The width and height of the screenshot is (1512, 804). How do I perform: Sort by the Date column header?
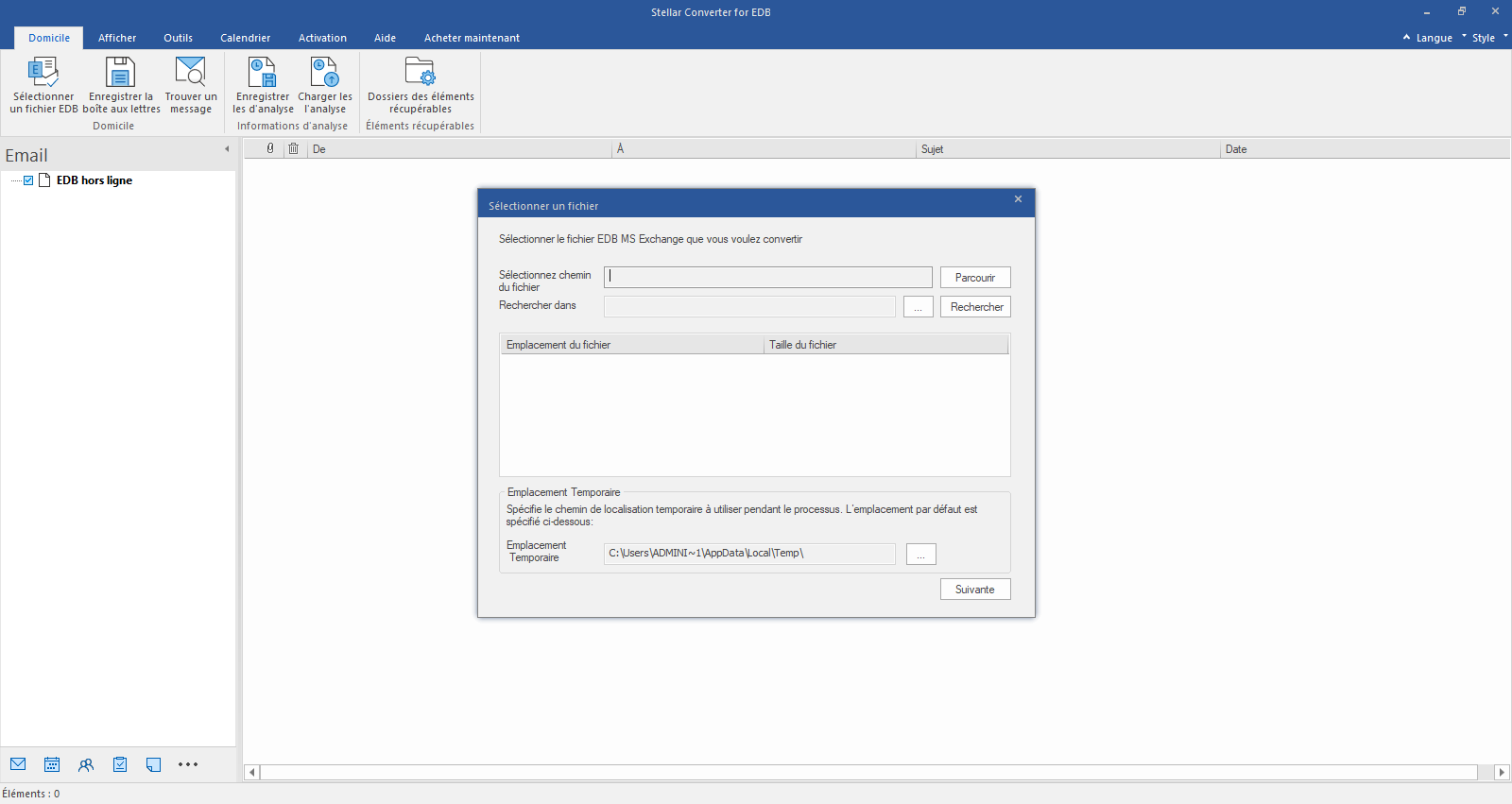tap(1366, 149)
